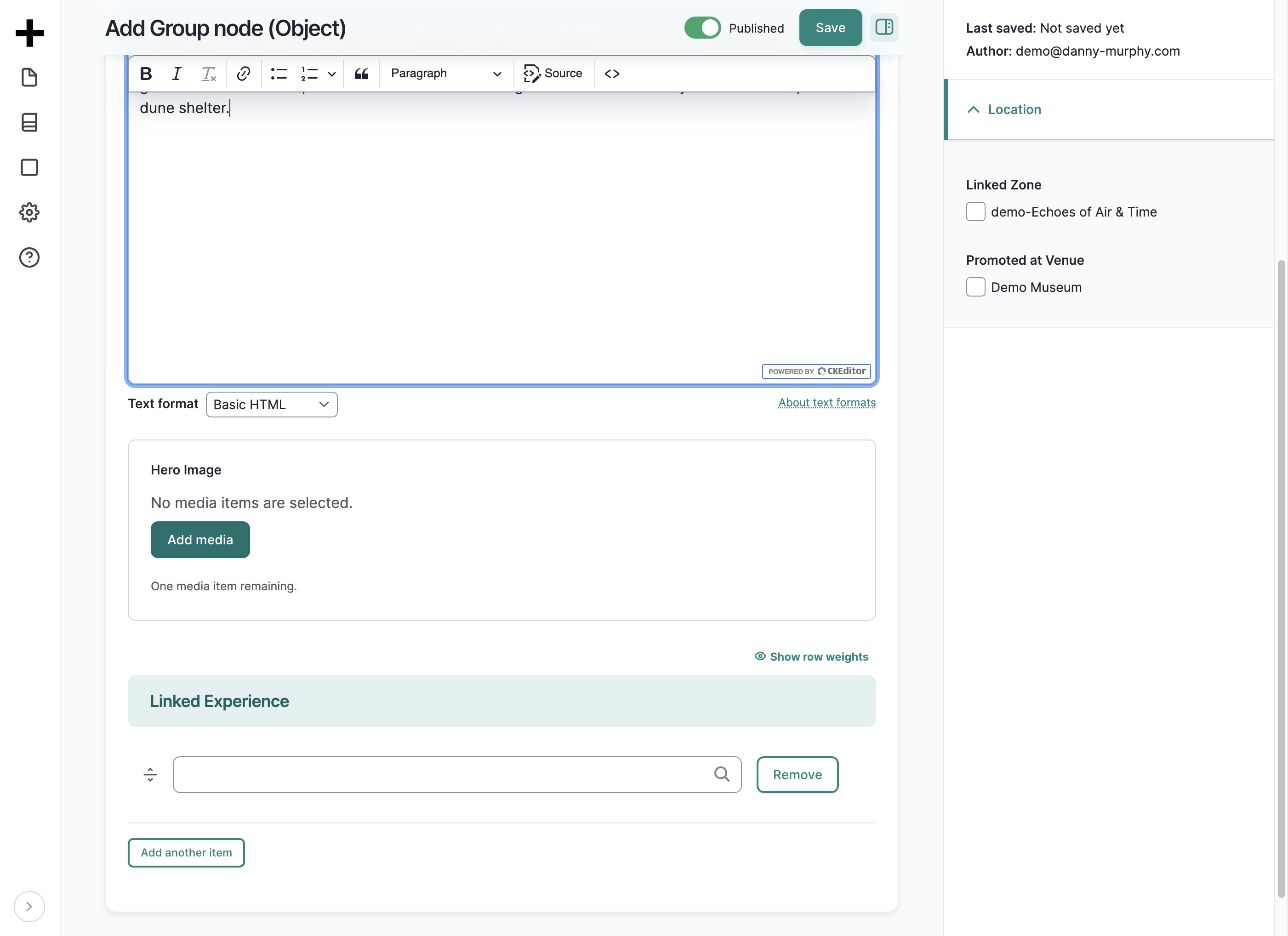Click the right panel vertical scrollbar
The height and width of the screenshot is (936, 1288).
(1281, 579)
